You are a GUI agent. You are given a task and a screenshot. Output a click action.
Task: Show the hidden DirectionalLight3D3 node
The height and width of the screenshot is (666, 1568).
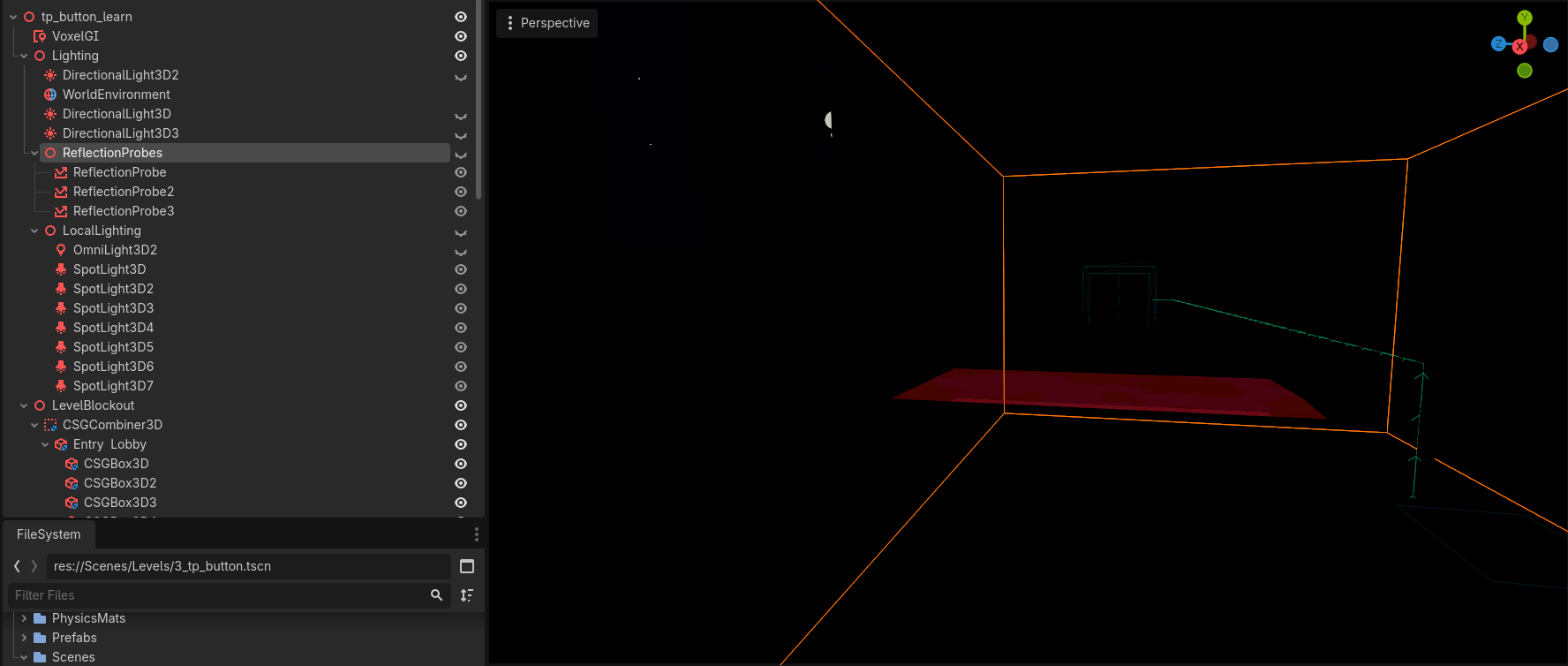tap(461, 134)
